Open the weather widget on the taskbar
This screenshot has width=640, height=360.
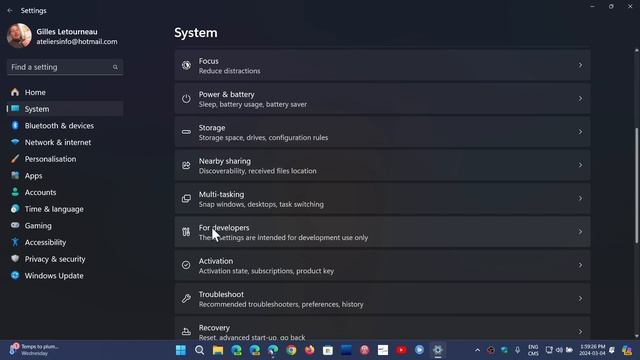(x=34, y=350)
